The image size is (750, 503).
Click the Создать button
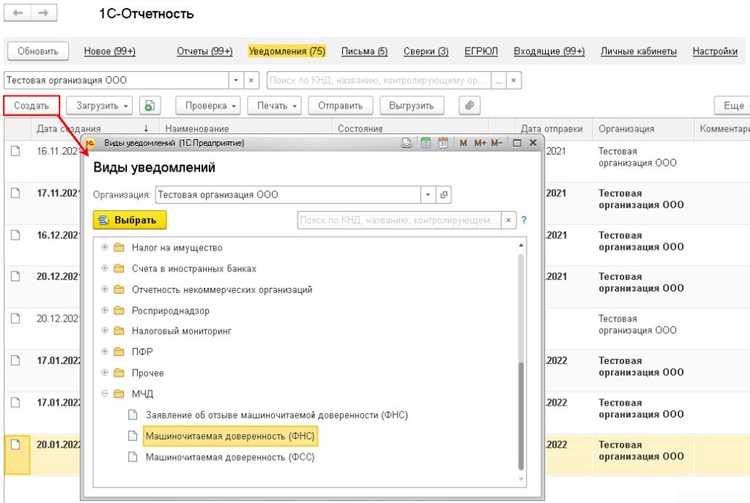[x=32, y=106]
